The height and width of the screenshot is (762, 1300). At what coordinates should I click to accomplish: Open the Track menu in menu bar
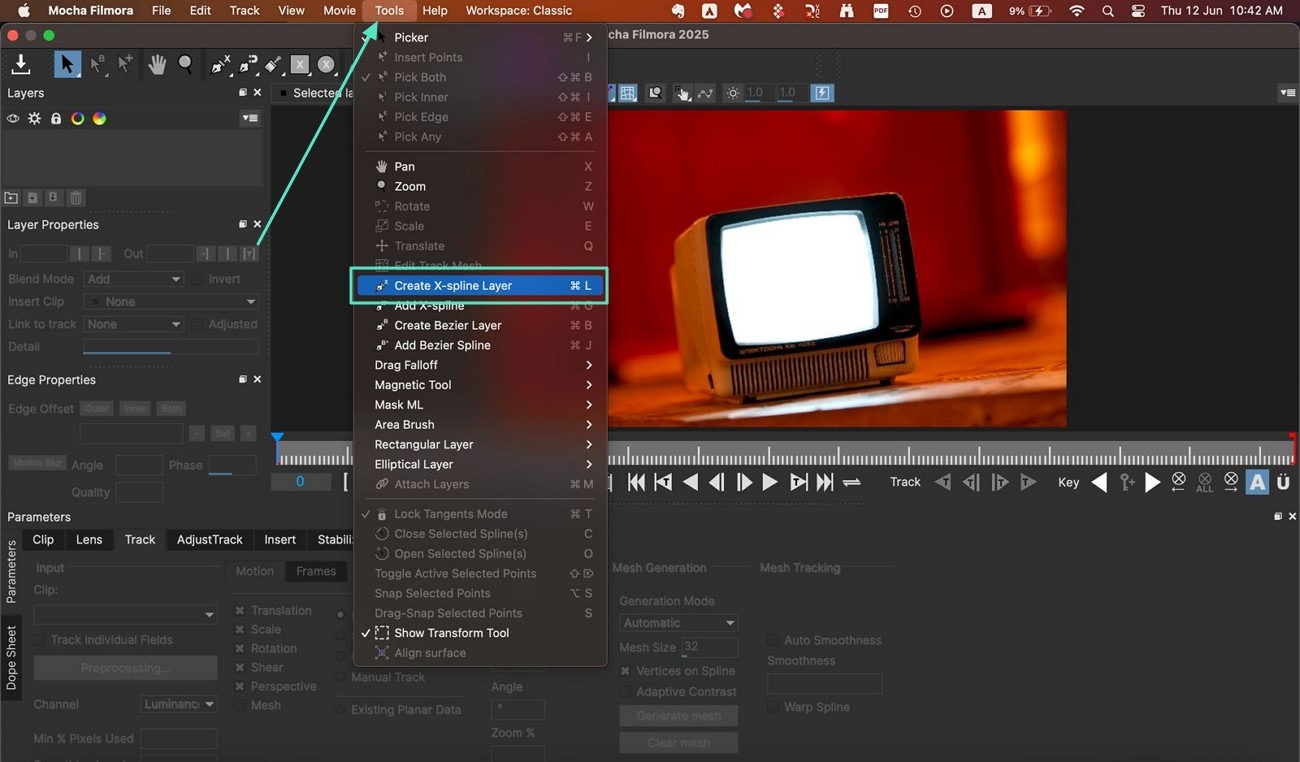[x=244, y=11]
